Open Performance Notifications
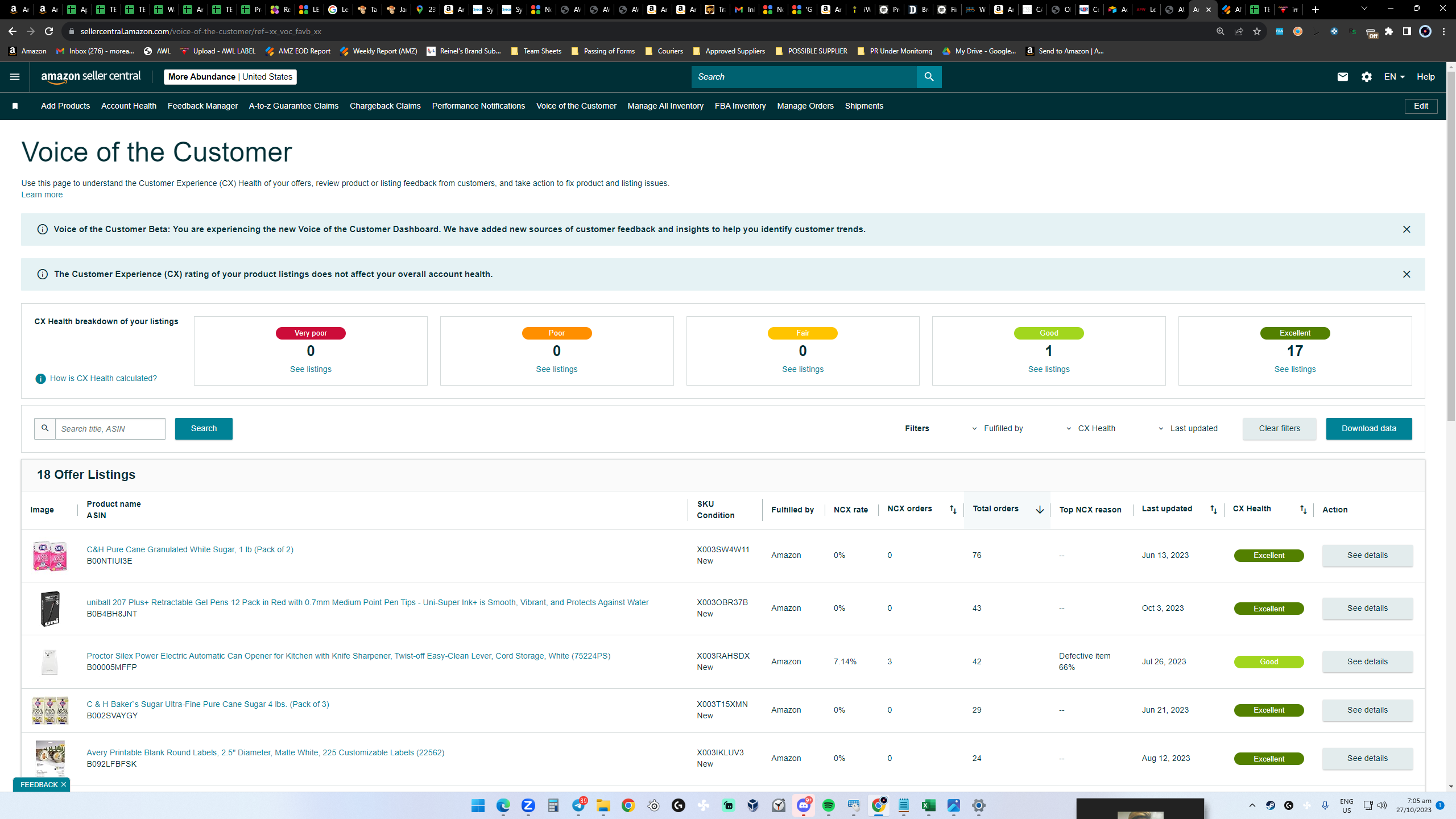The height and width of the screenshot is (819, 1456). pos(478,106)
